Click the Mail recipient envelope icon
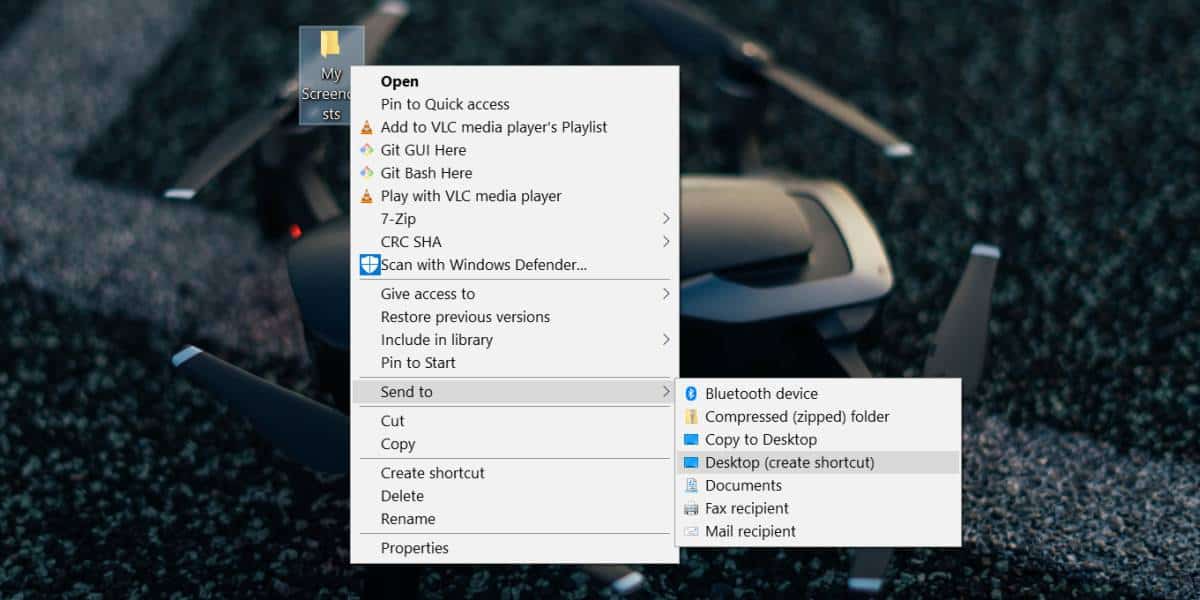The height and width of the screenshot is (600, 1200). [691, 532]
